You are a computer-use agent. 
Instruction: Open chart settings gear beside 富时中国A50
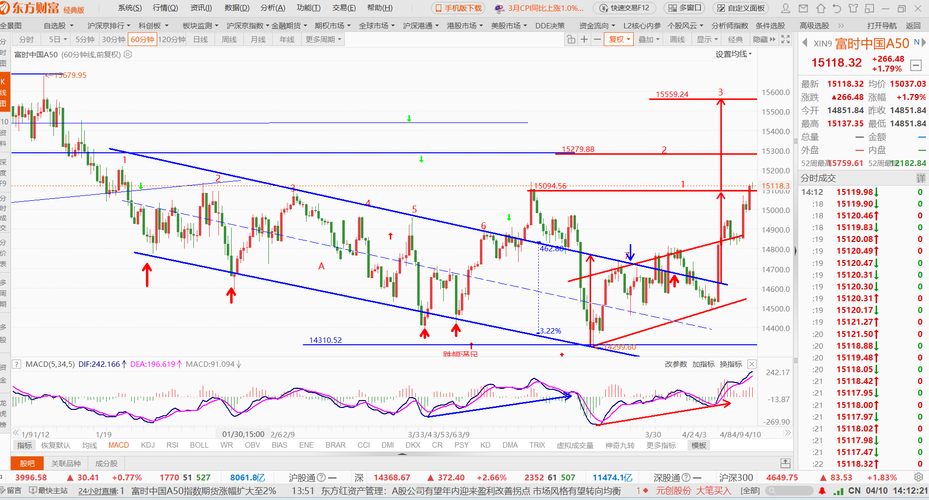click(128, 55)
